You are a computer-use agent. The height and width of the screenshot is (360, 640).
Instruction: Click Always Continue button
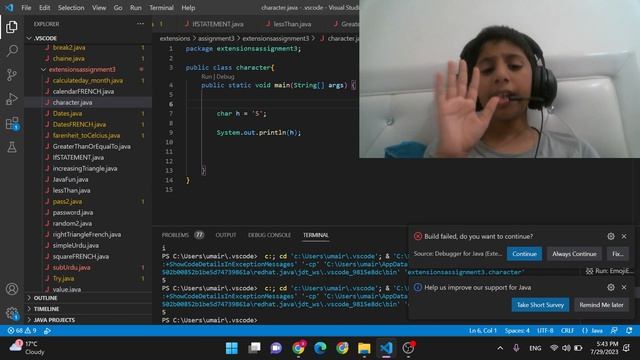pos(574,254)
